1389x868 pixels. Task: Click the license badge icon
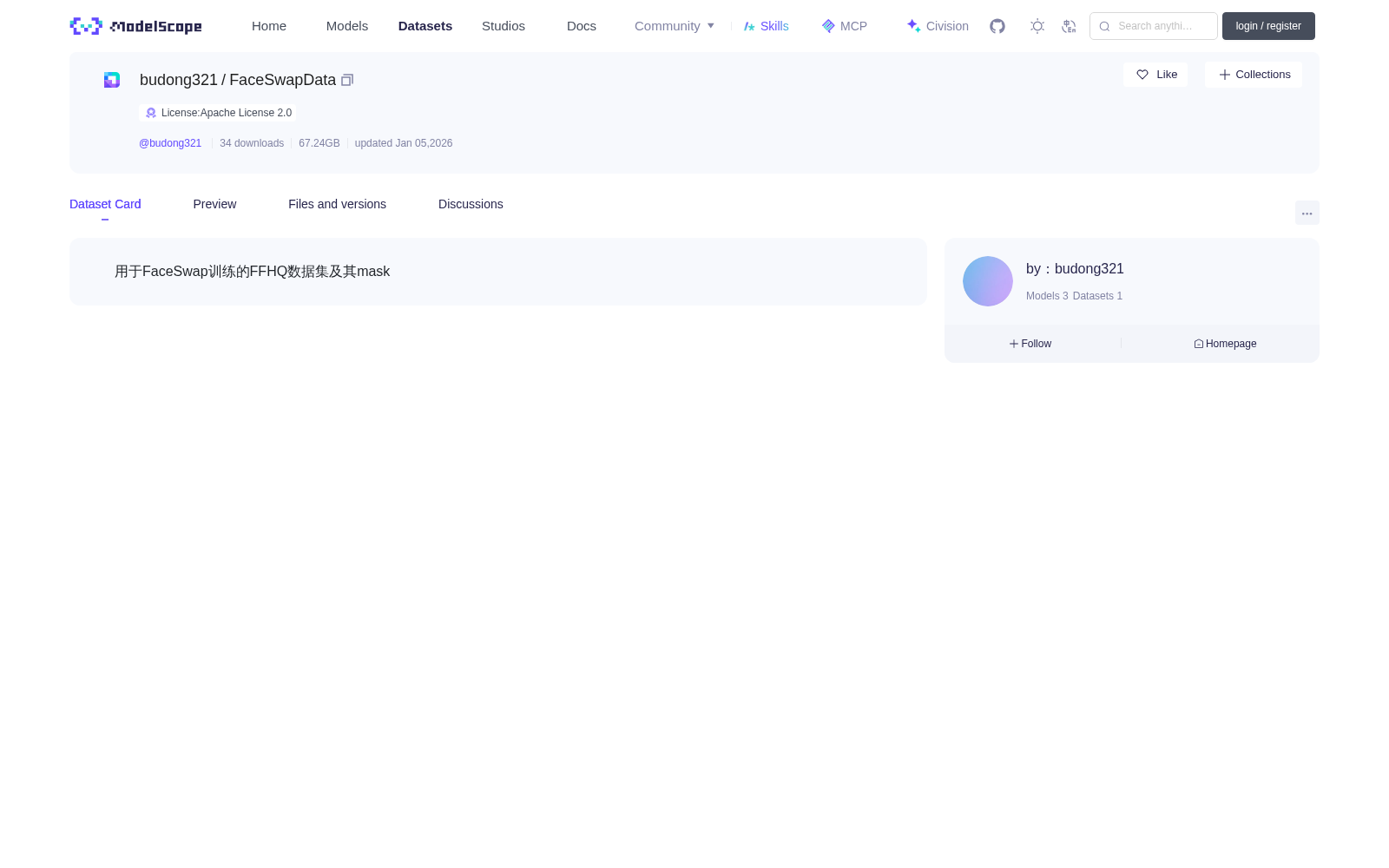click(x=151, y=113)
